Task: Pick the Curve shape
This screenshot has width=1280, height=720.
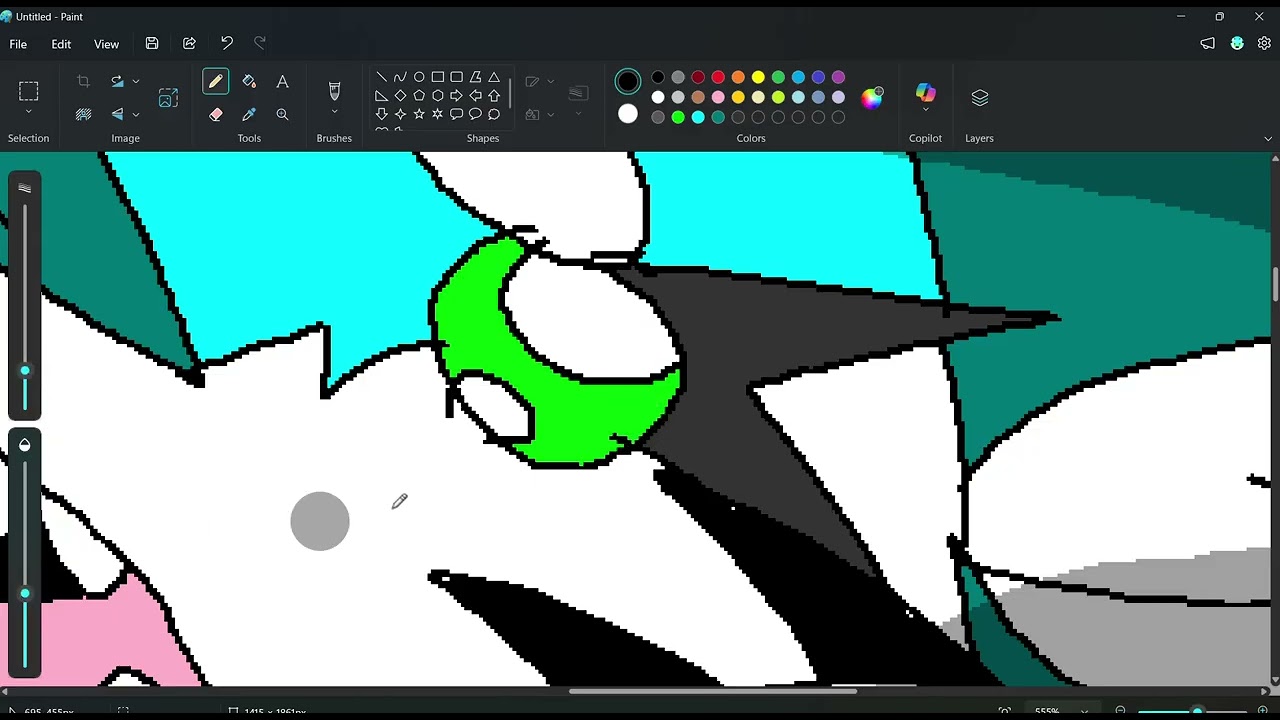Action: 400,77
